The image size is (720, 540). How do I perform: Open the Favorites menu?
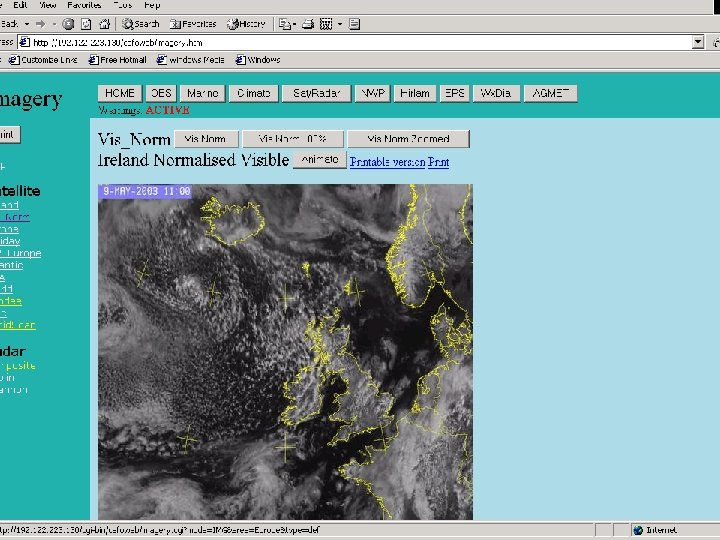(84, 5)
